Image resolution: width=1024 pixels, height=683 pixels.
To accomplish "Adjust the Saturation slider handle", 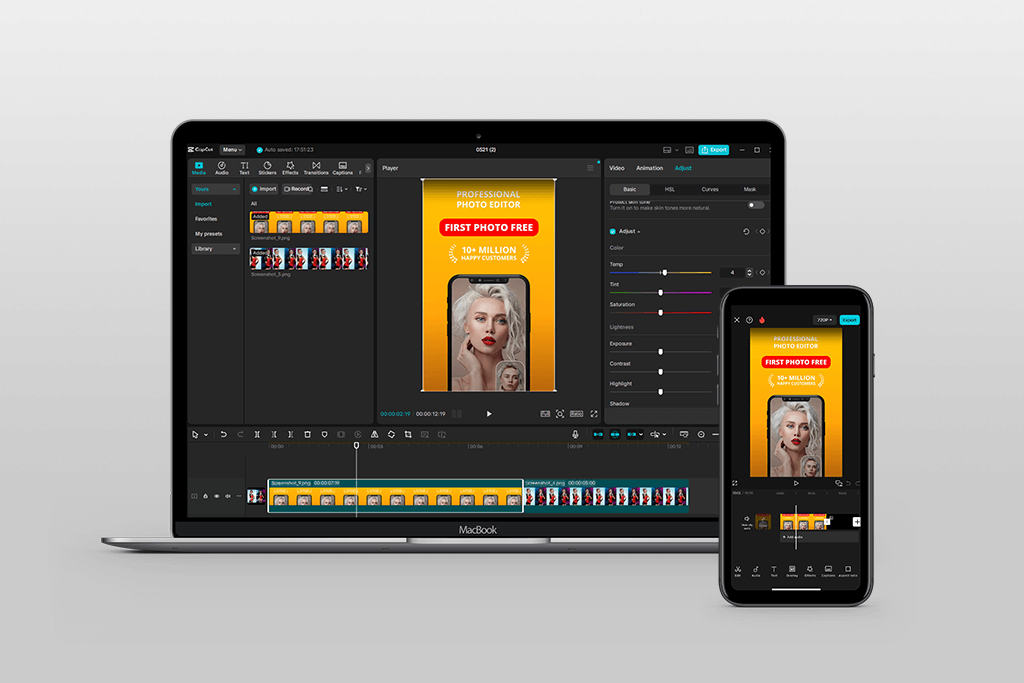I will tap(660, 313).
